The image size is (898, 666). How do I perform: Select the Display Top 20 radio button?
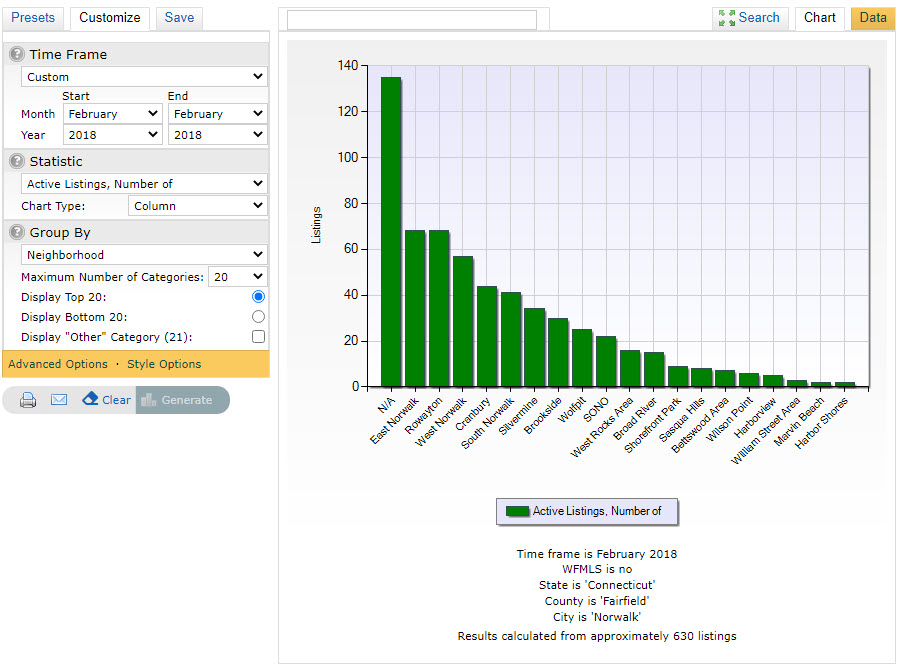coord(258,297)
